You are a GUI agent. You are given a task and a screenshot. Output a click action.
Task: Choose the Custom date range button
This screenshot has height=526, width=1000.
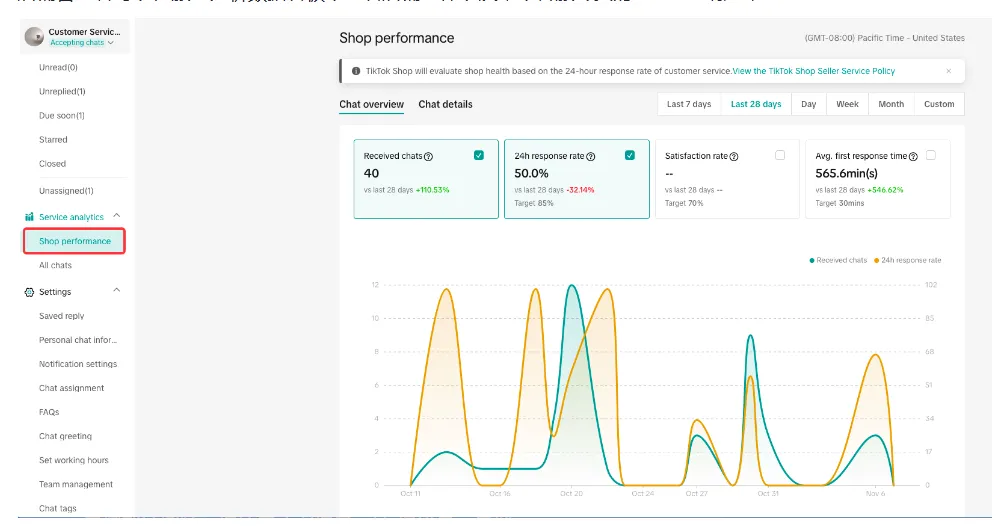[939, 104]
